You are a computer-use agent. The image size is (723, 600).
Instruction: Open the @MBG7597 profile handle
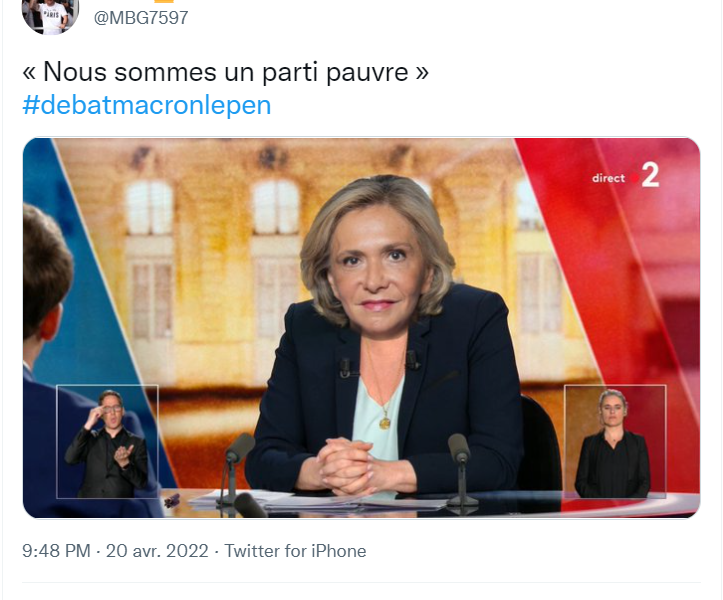141,18
